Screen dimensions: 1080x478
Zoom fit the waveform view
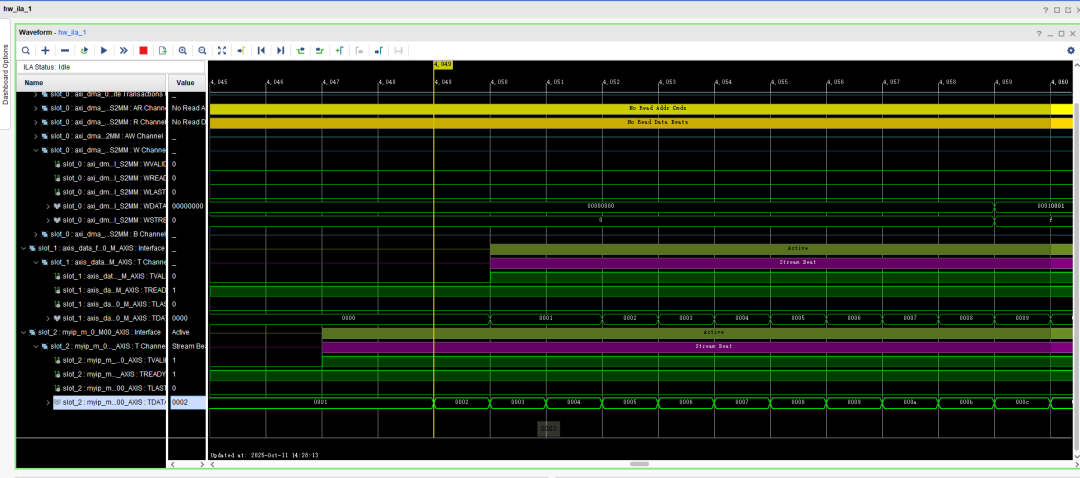222,50
